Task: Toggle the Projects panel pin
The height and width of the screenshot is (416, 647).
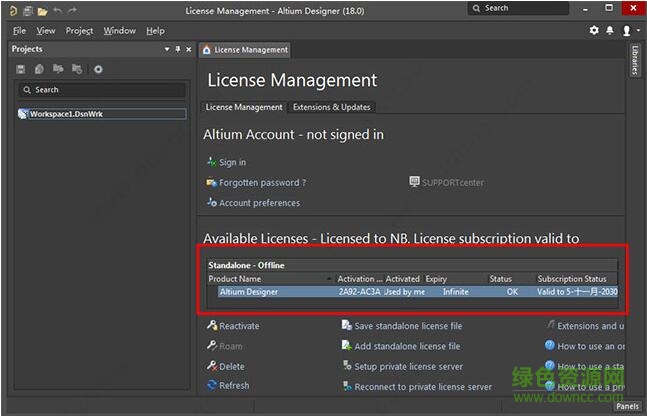Action: pos(177,49)
